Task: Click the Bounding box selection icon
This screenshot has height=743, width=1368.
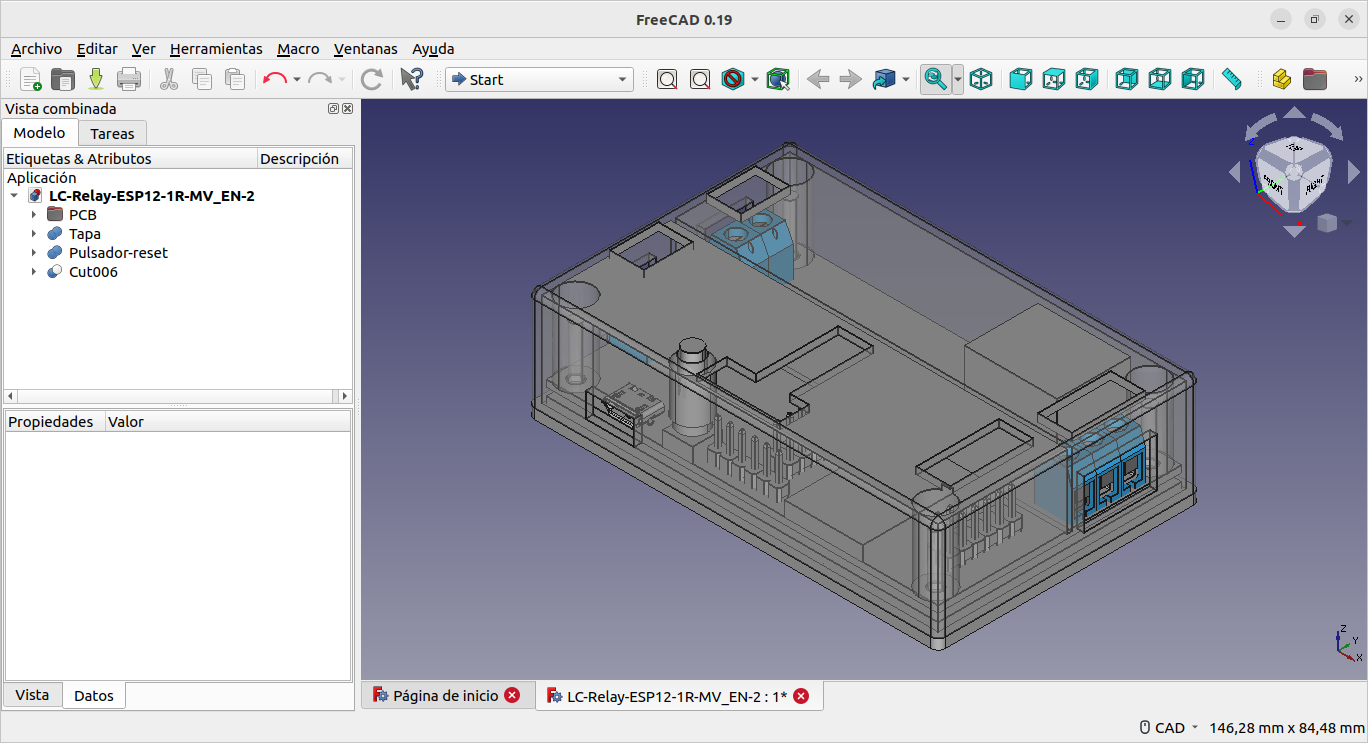Action: (778, 79)
